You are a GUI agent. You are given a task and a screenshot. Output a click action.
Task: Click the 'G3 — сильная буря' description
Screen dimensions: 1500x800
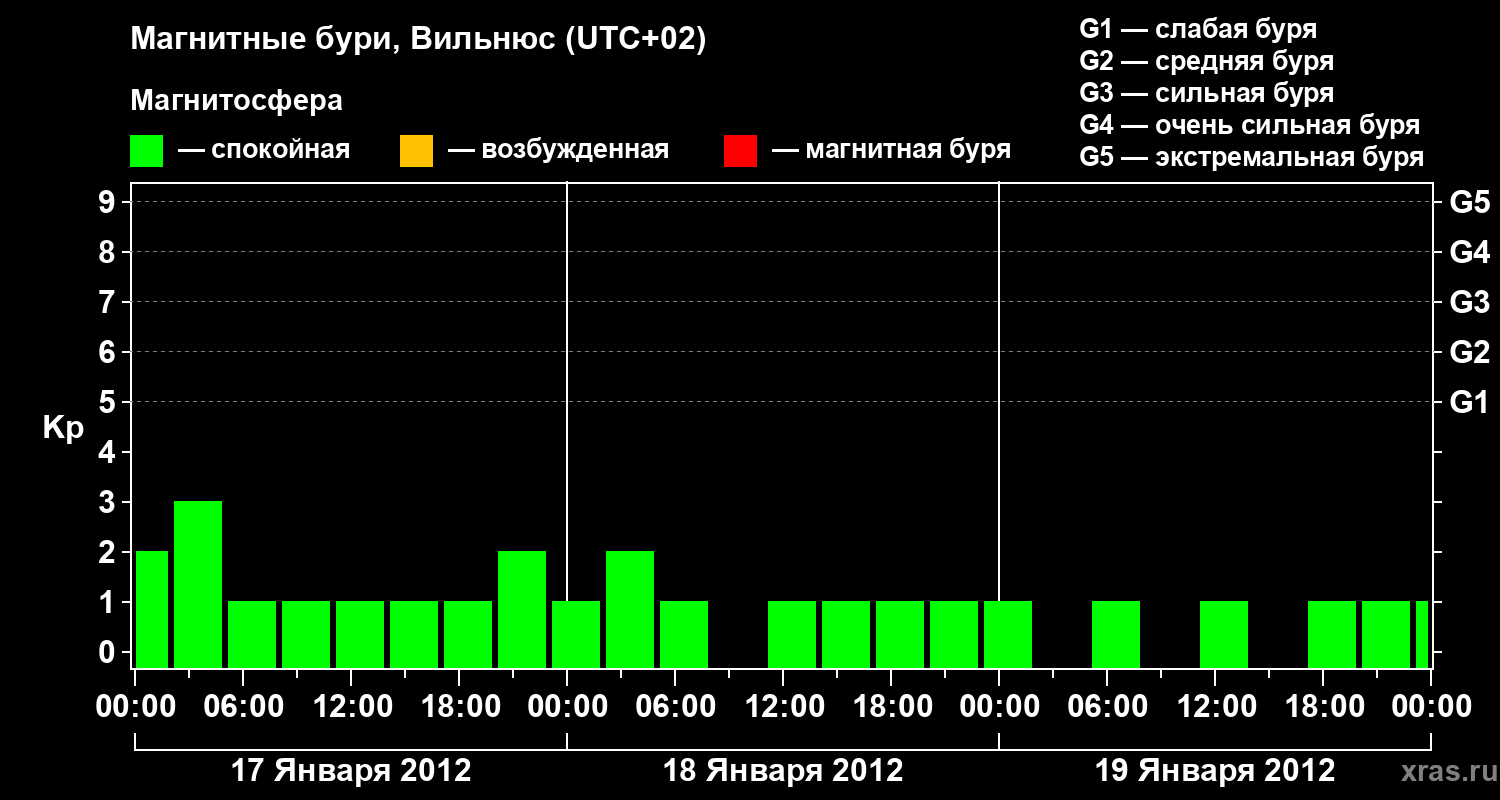(1207, 93)
